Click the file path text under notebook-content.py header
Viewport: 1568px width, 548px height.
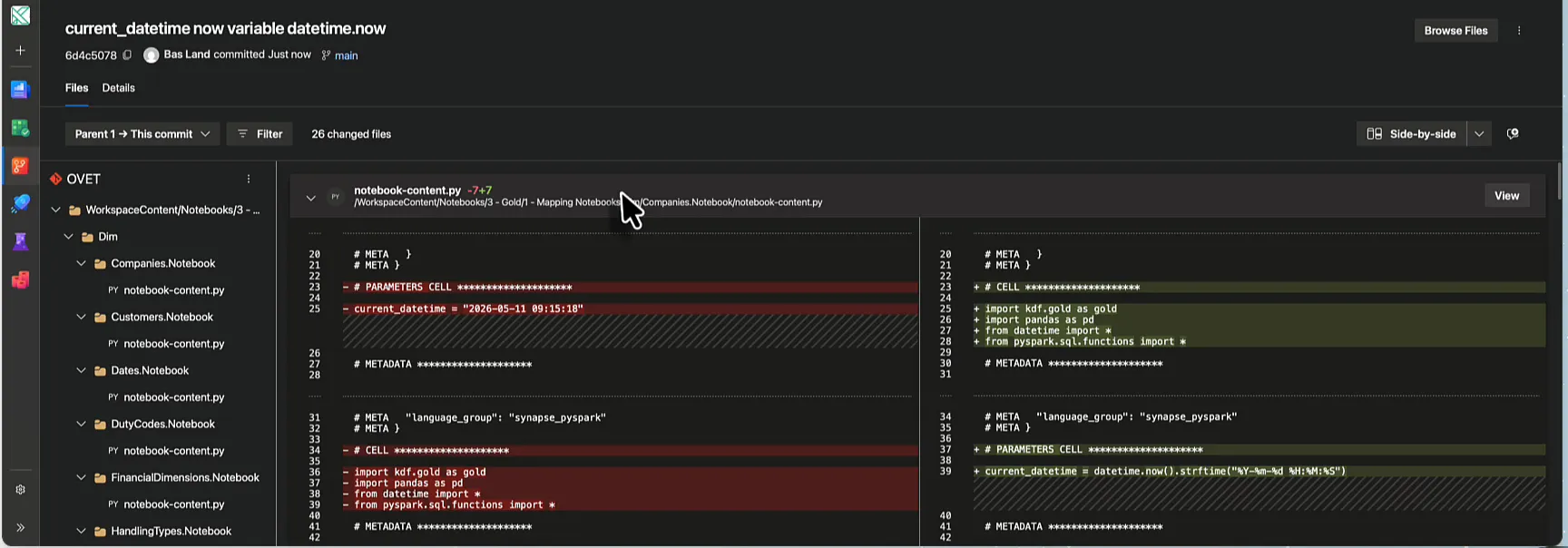point(588,202)
